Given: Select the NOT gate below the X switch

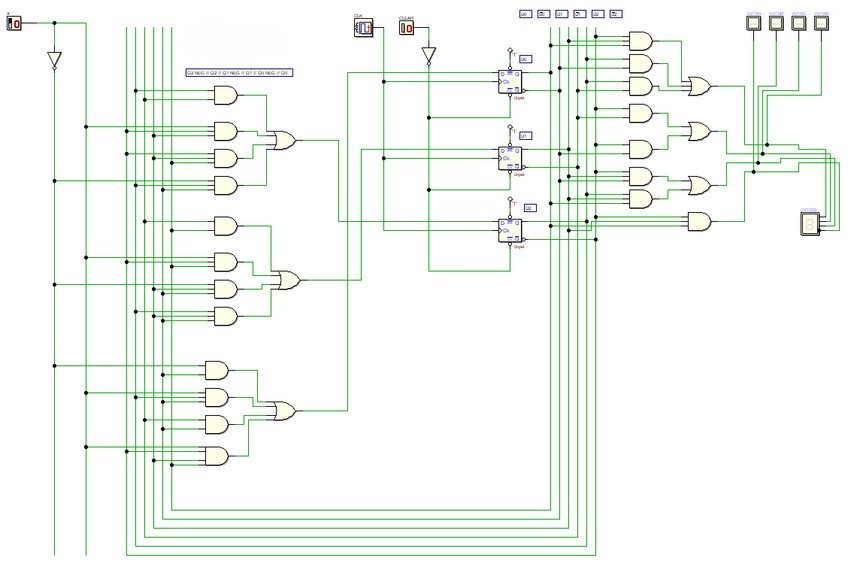Looking at the screenshot, I should (x=54, y=61).
